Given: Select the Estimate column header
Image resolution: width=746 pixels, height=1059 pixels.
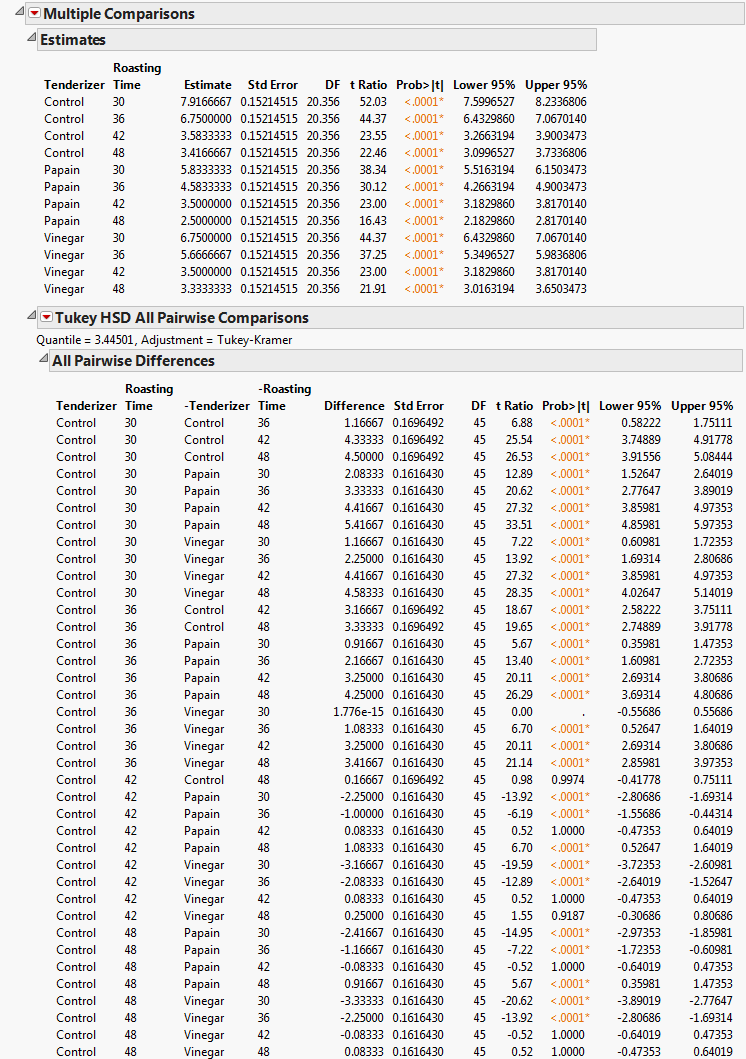Looking at the screenshot, I should coord(207,85).
